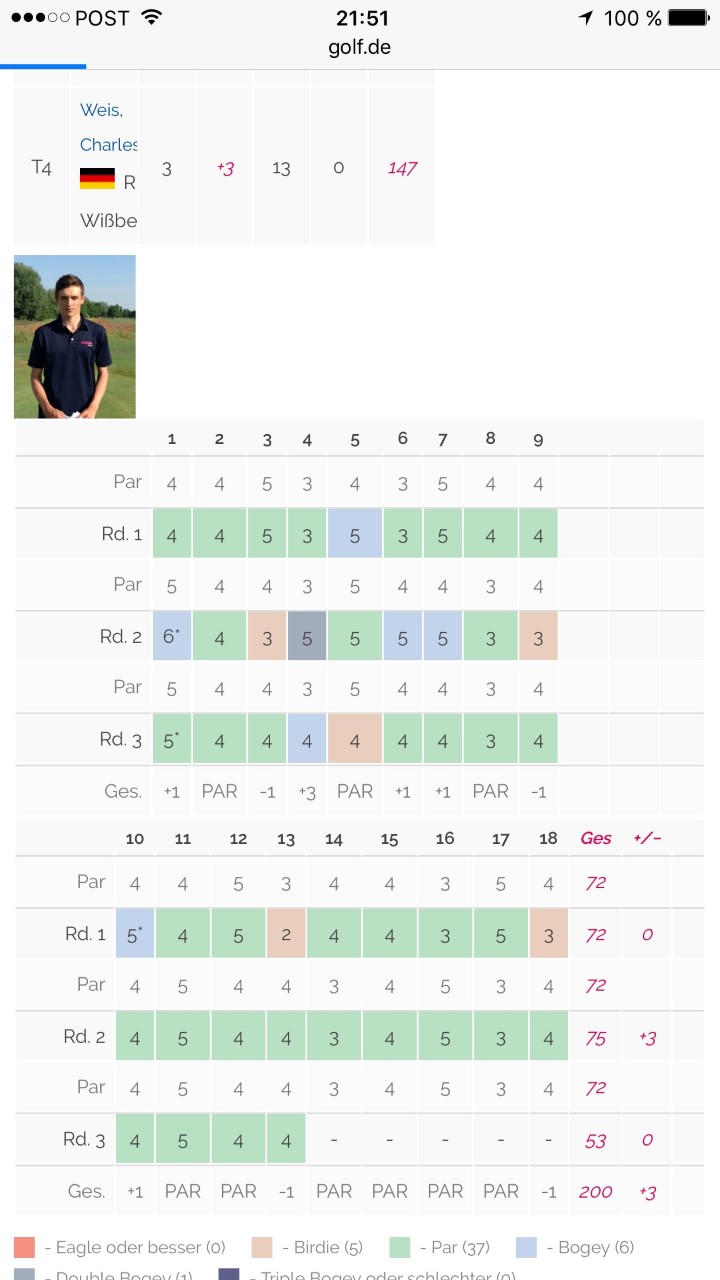Tap the location arrow status icon
This screenshot has width=720, height=1280.
click(x=585, y=18)
